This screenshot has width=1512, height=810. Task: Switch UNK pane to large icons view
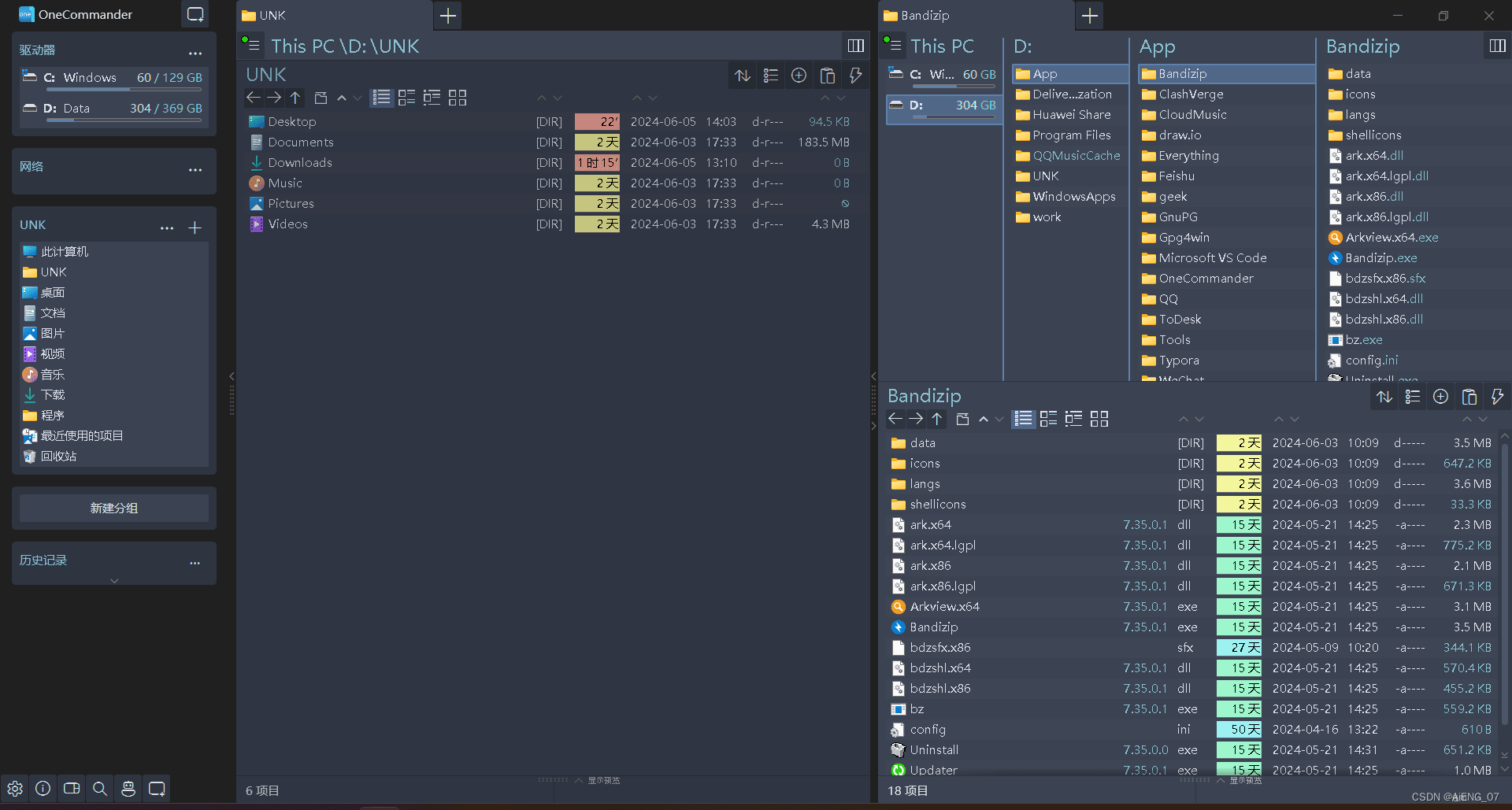coord(458,98)
